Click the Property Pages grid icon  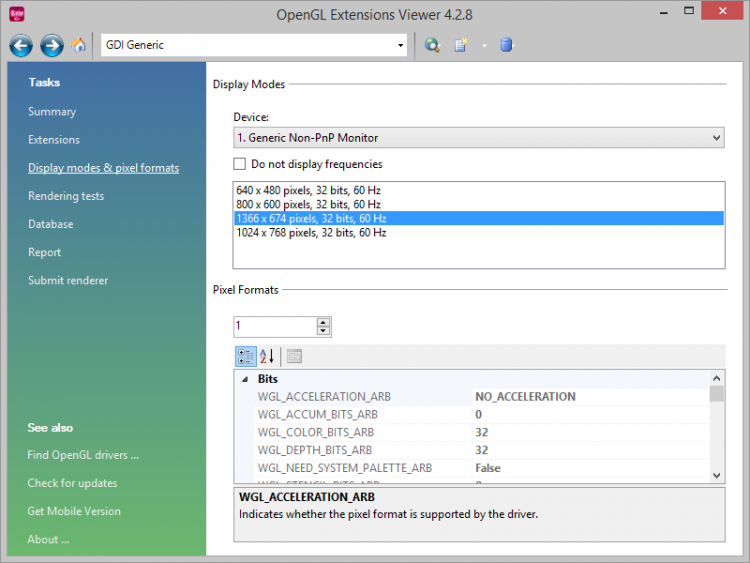(294, 356)
